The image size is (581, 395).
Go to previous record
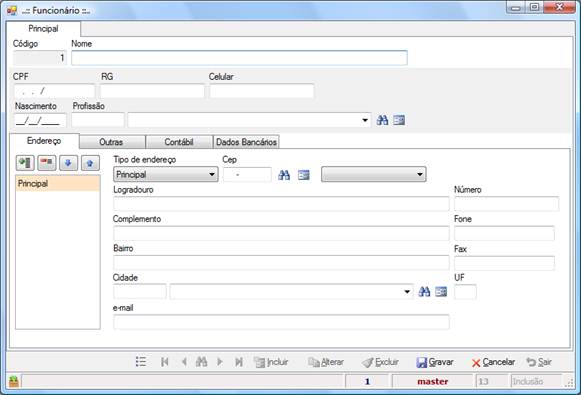(184, 362)
